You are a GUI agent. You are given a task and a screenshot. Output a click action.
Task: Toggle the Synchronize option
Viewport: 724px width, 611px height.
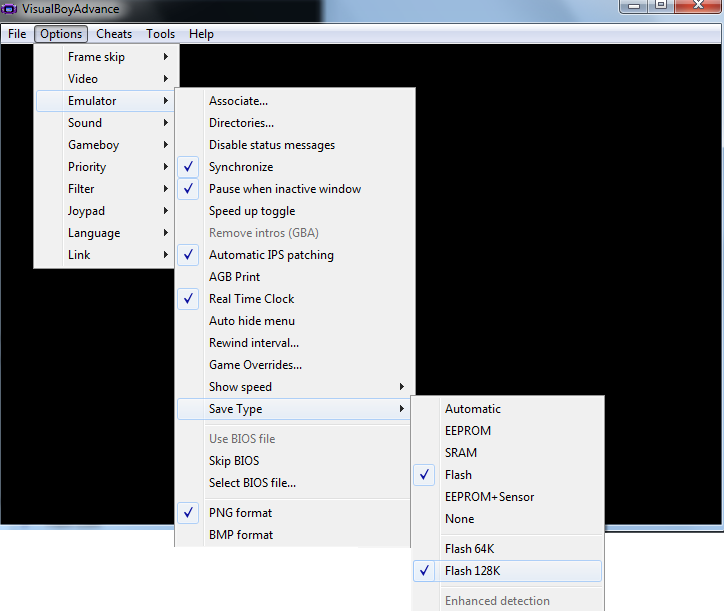pyautogui.click(x=240, y=167)
